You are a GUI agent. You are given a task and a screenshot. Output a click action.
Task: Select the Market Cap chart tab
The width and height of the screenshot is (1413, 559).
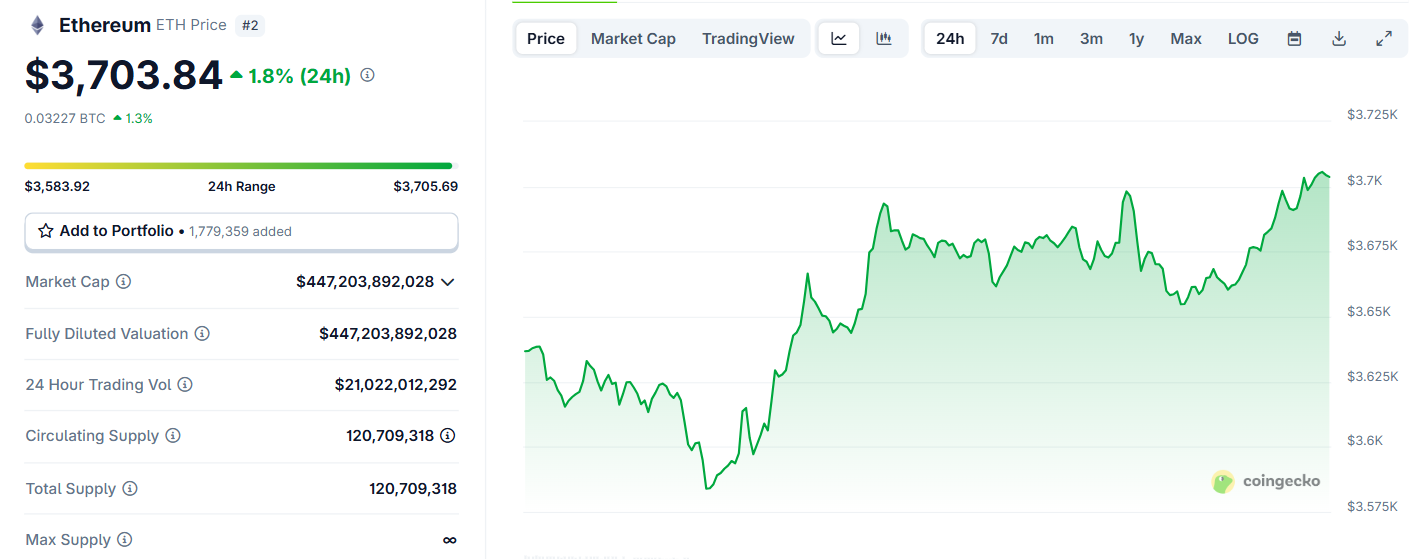click(633, 39)
